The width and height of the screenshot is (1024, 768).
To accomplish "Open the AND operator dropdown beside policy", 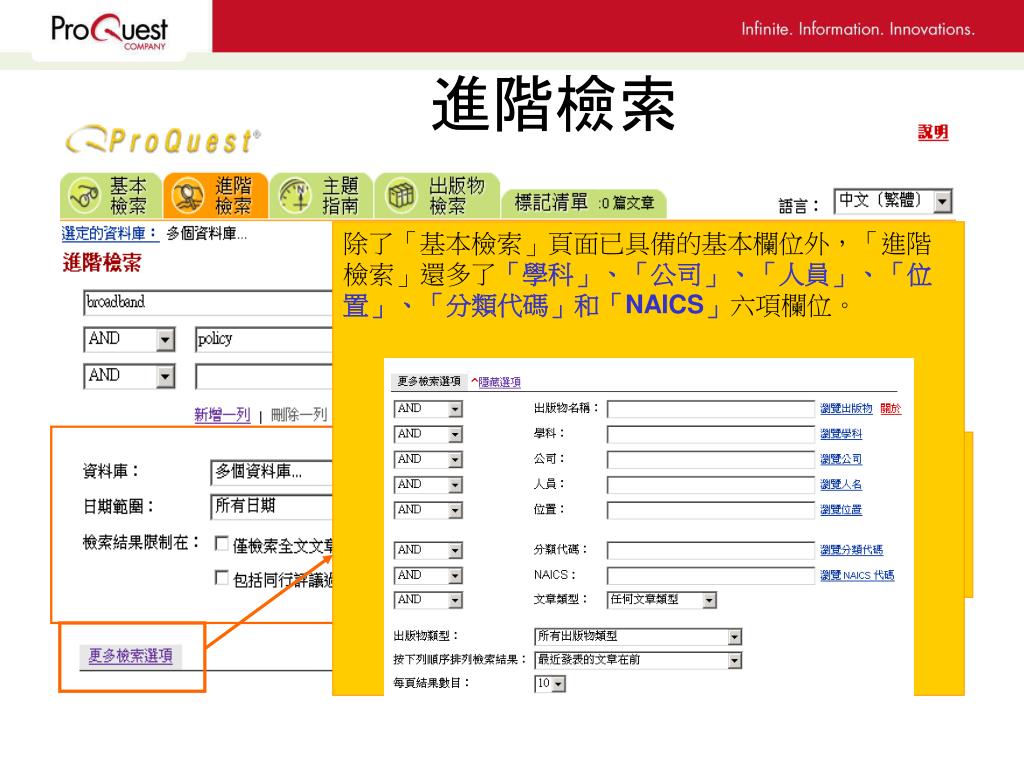I will coord(129,339).
